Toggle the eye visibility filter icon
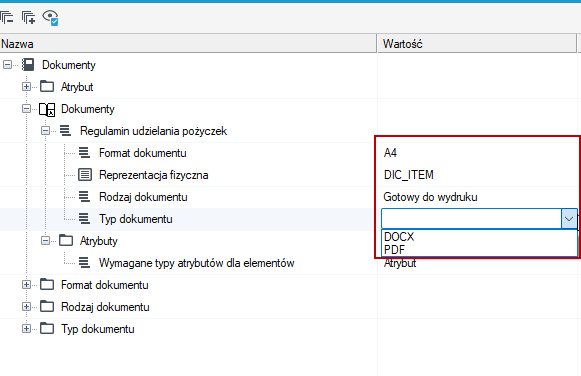 50,17
